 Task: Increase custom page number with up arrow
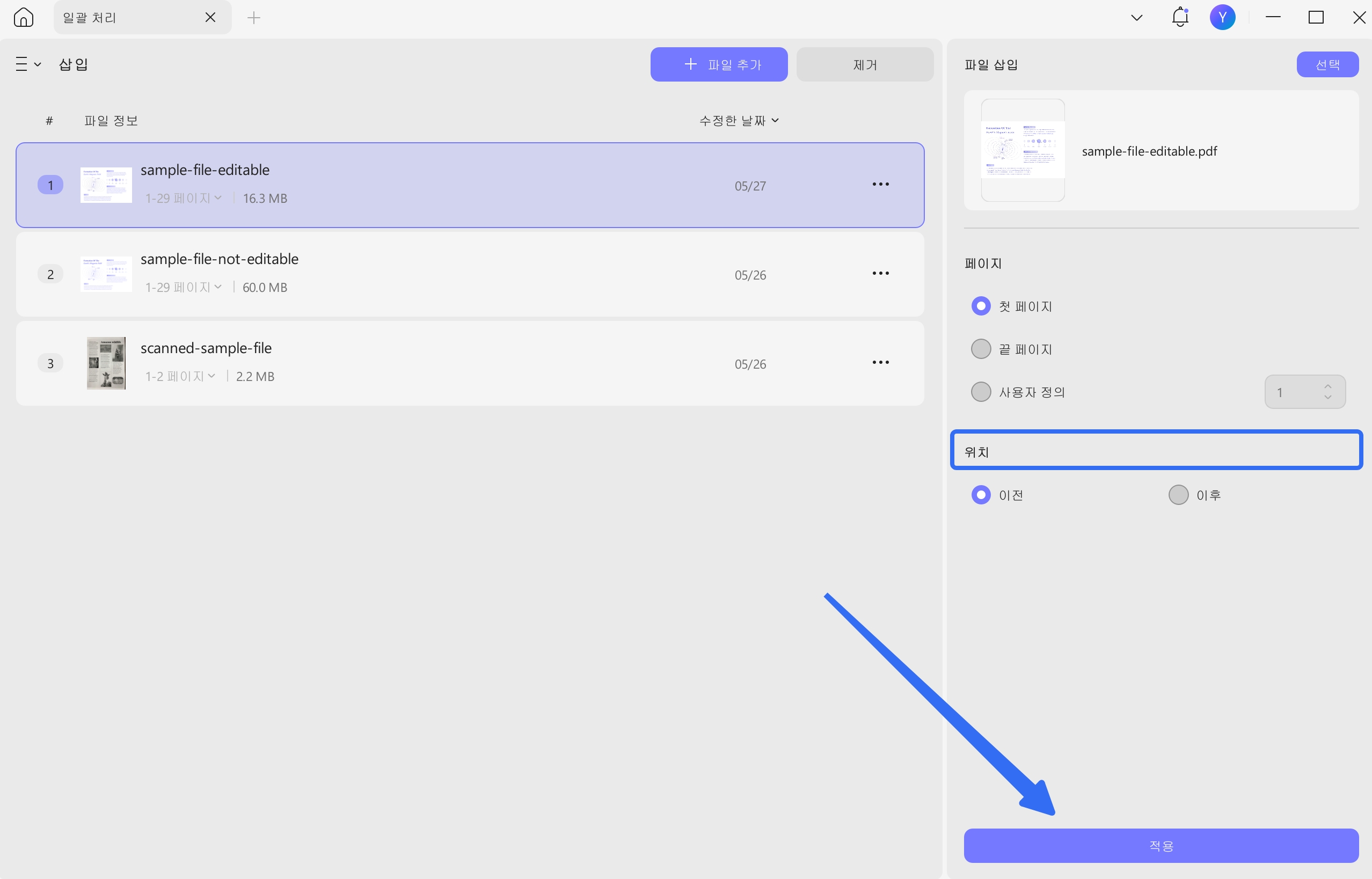[x=1327, y=386]
